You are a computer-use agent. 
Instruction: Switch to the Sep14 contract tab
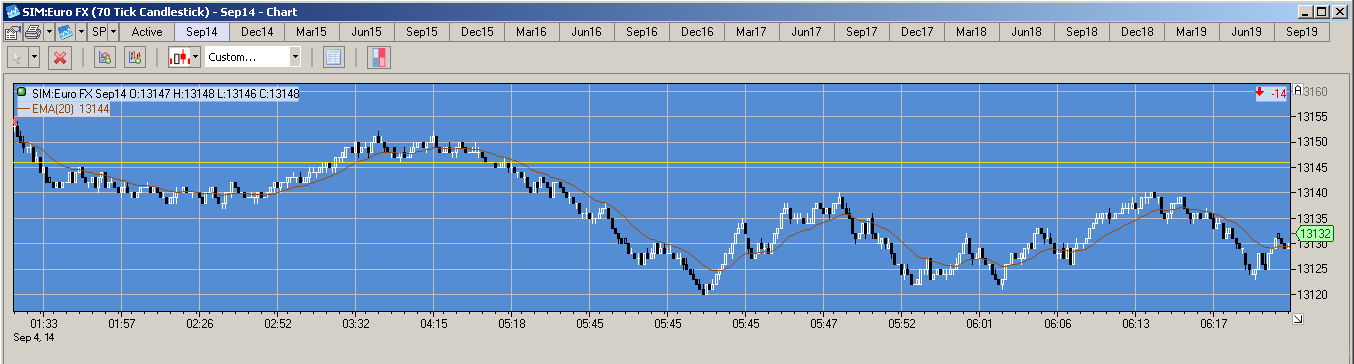pyautogui.click(x=202, y=31)
